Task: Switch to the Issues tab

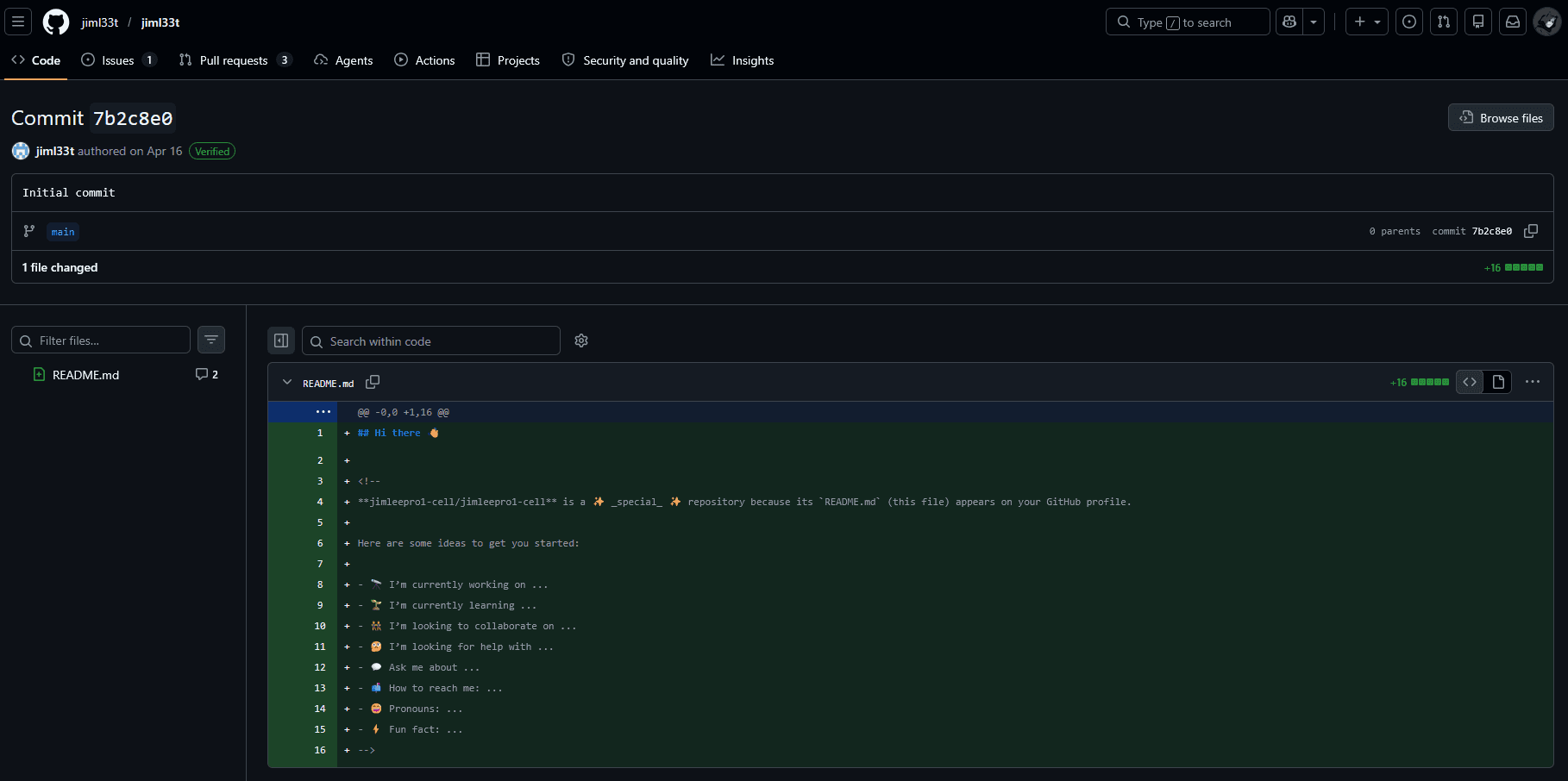Action: tap(119, 60)
